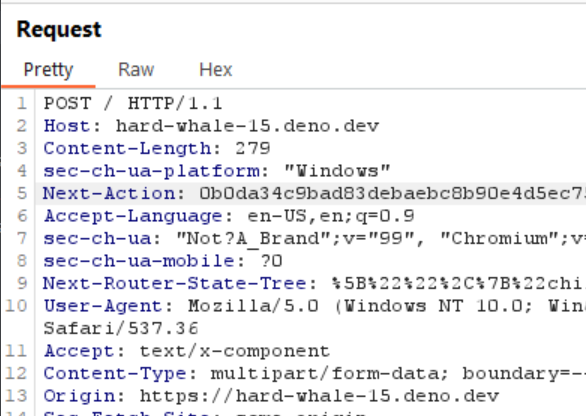Select the ?0 mobile value
The height and width of the screenshot is (416, 586).
(x=271, y=261)
